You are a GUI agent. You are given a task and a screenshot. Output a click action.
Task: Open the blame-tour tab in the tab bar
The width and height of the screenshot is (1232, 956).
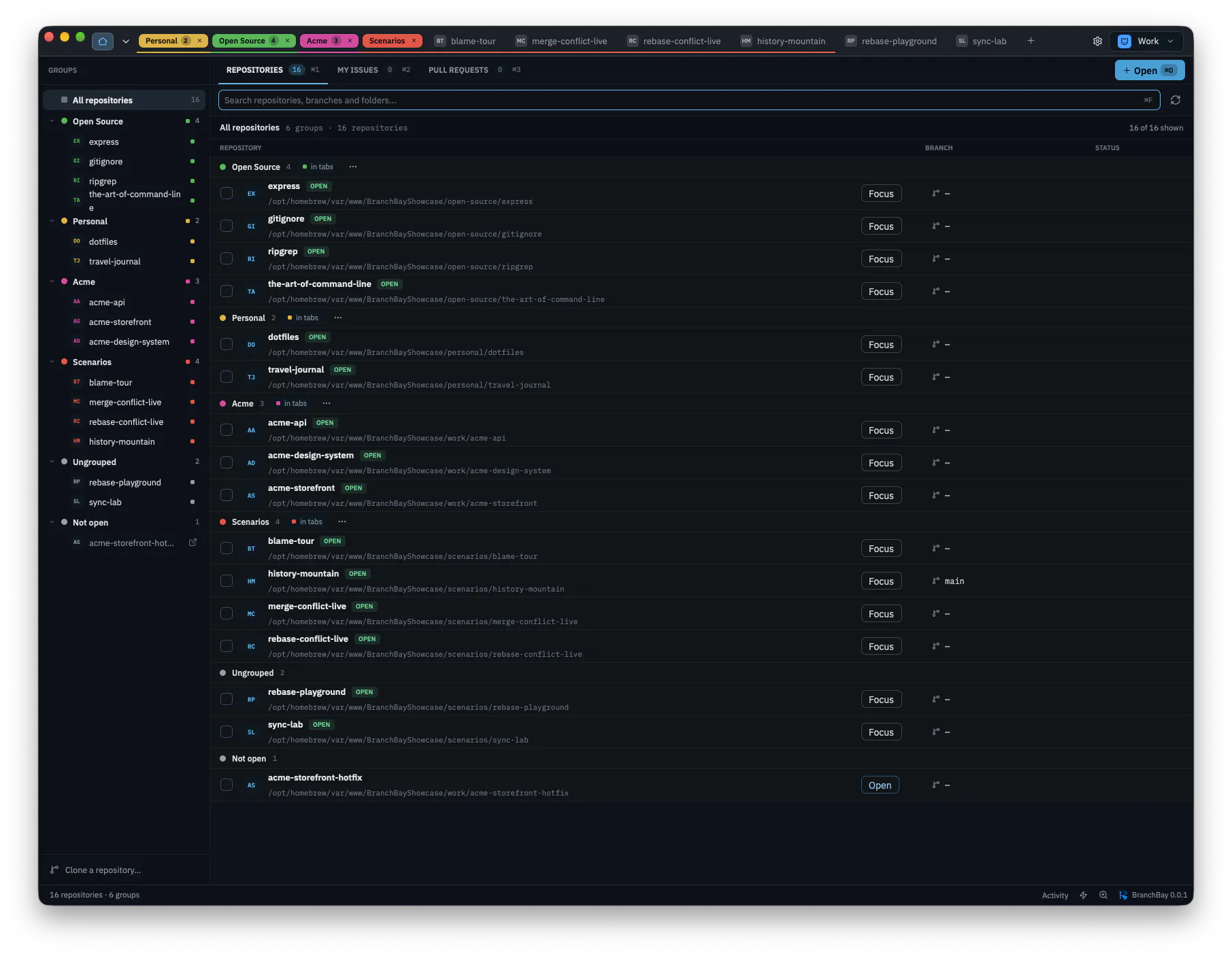pos(466,41)
